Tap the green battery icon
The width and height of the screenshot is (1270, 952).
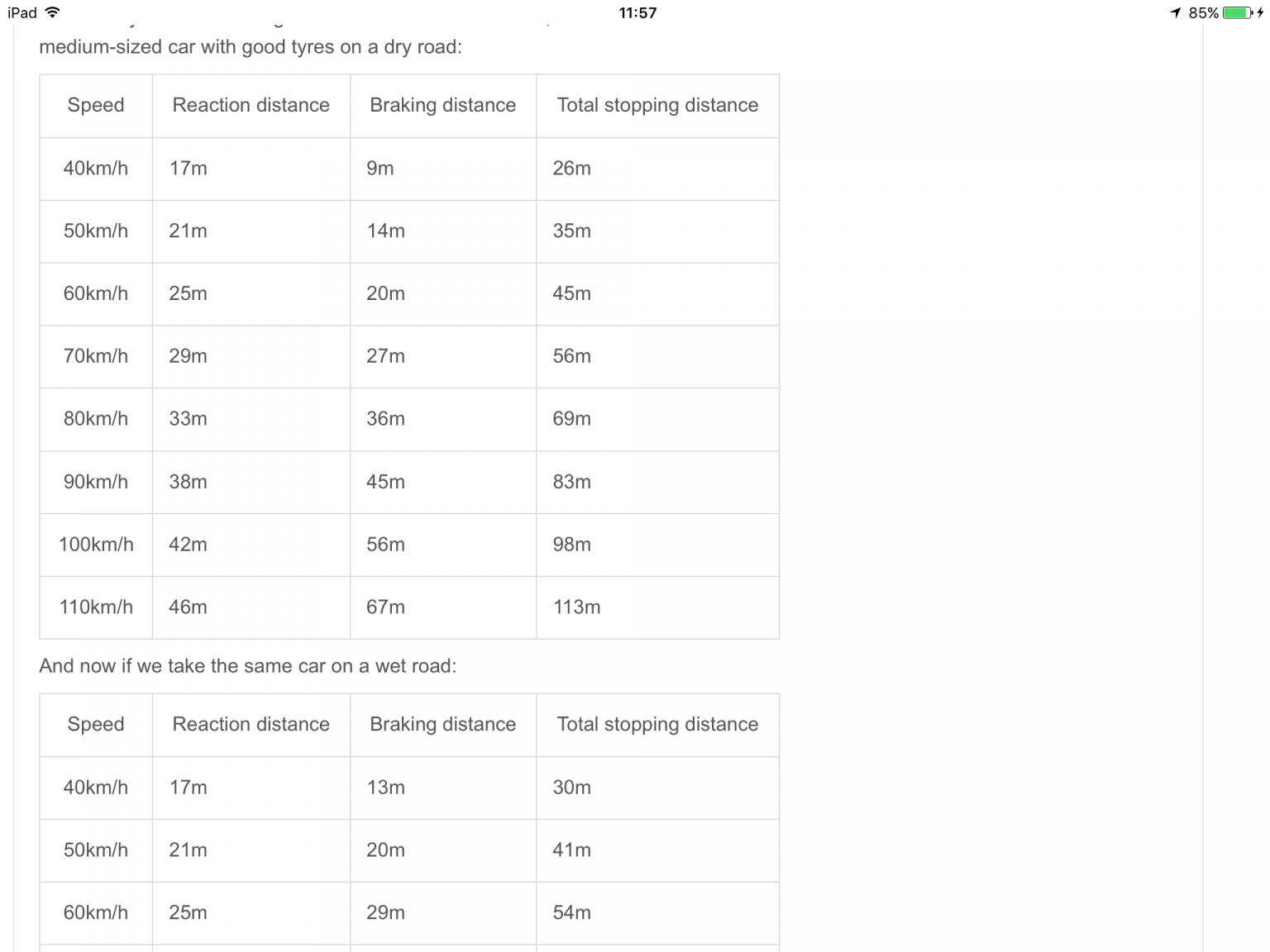click(1238, 12)
